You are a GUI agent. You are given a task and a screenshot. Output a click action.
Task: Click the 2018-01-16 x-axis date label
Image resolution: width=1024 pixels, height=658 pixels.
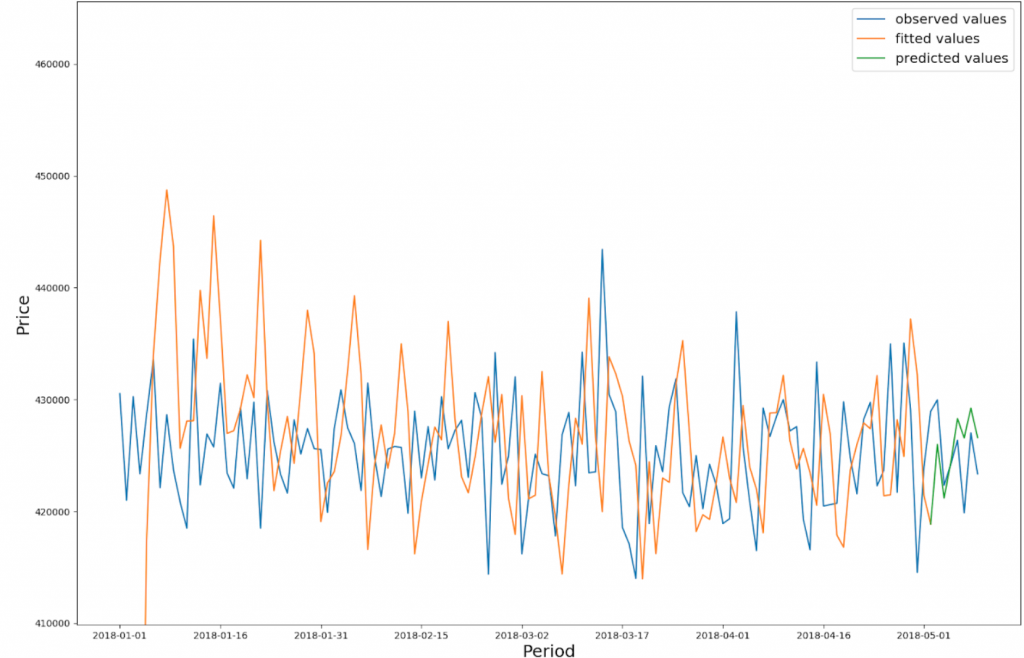coord(220,634)
